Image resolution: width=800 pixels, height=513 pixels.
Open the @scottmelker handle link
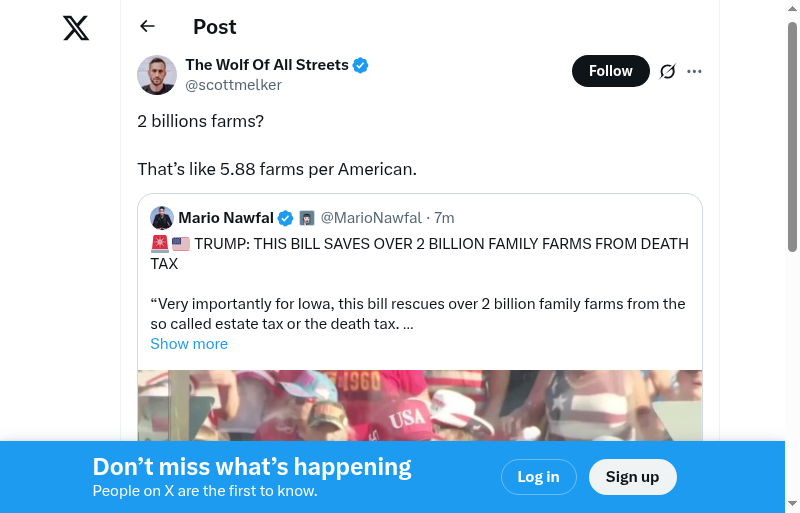pos(233,85)
